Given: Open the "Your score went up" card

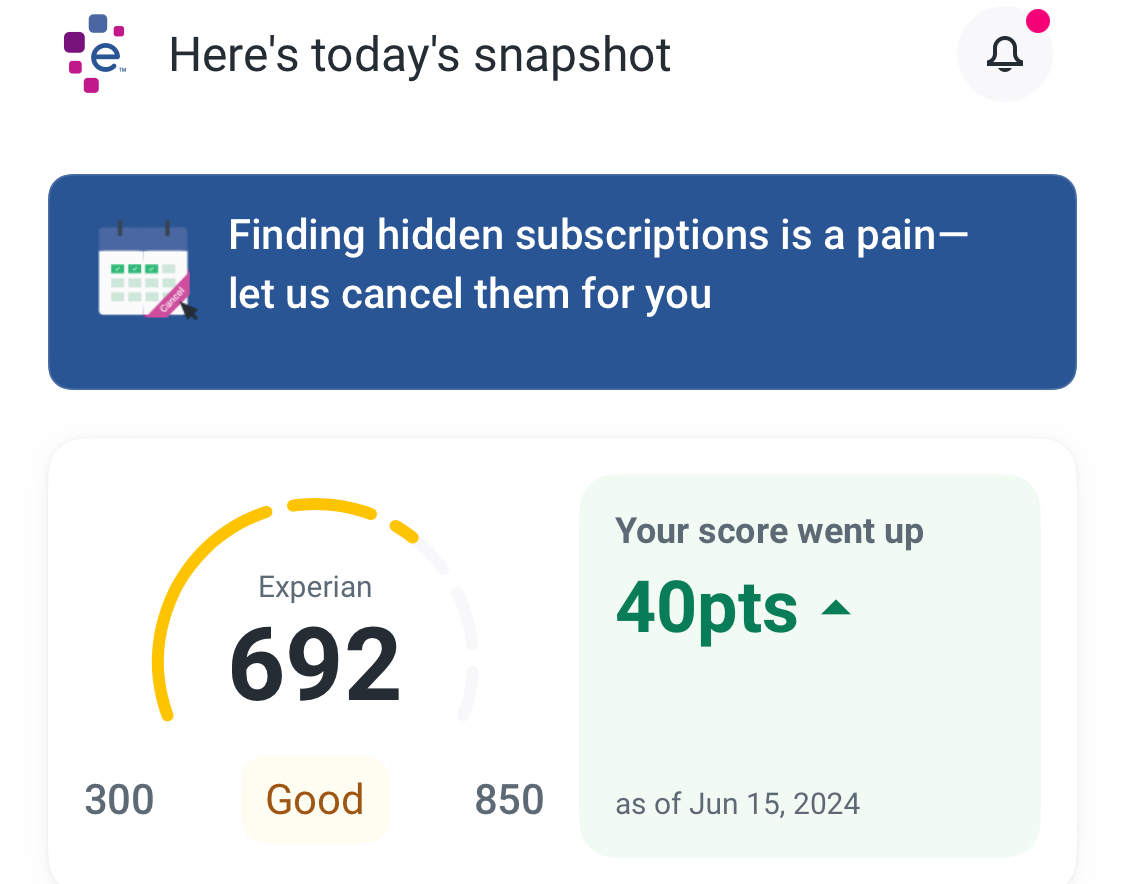Looking at the screenshot, I should [769, 531].
